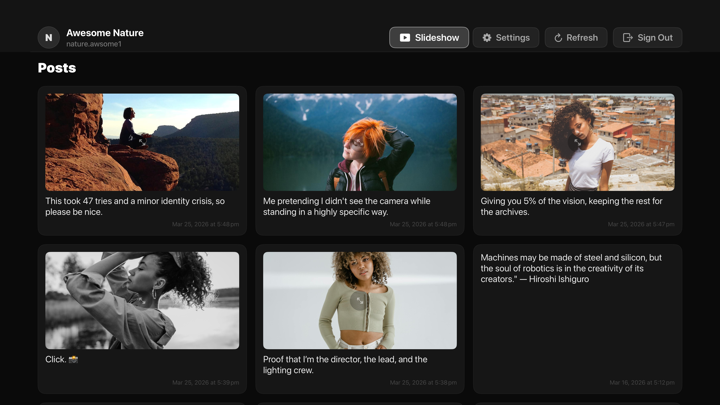Click the nature.awsome1 username text
The image size is (720, 405).
click(x=94, y=44)
